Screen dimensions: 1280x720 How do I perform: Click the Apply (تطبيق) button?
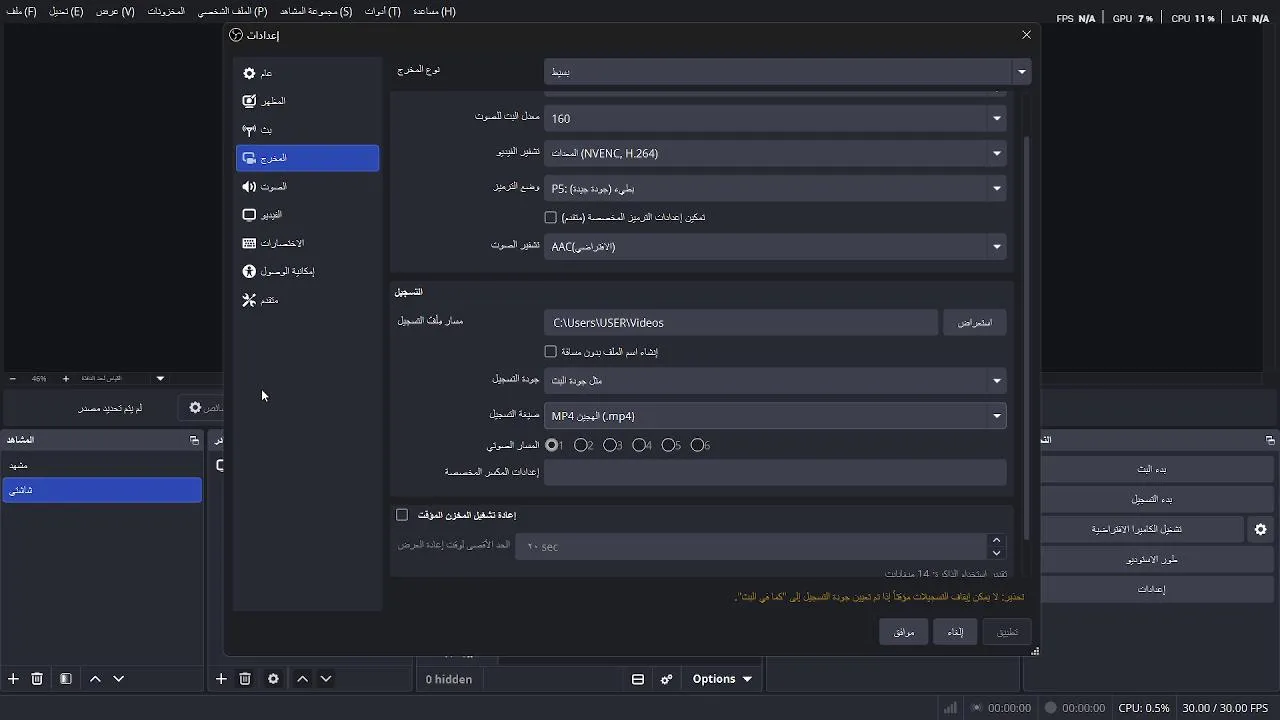pyautogui.click(x=1006, y=632)
